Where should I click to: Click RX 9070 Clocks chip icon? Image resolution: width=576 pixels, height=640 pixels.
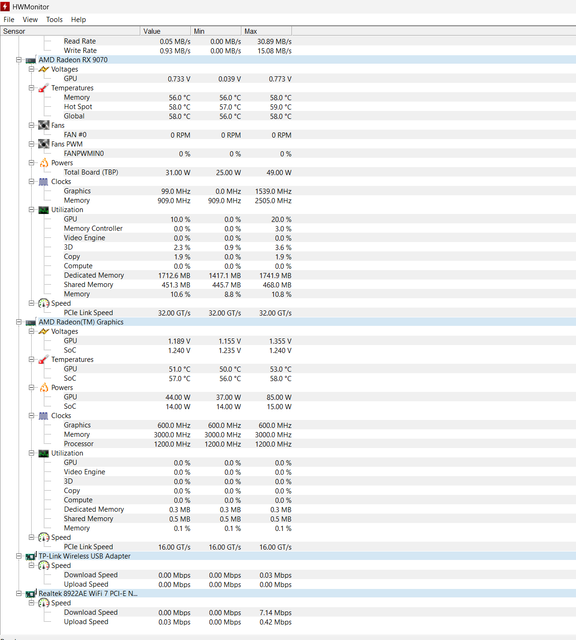point(43,182)
